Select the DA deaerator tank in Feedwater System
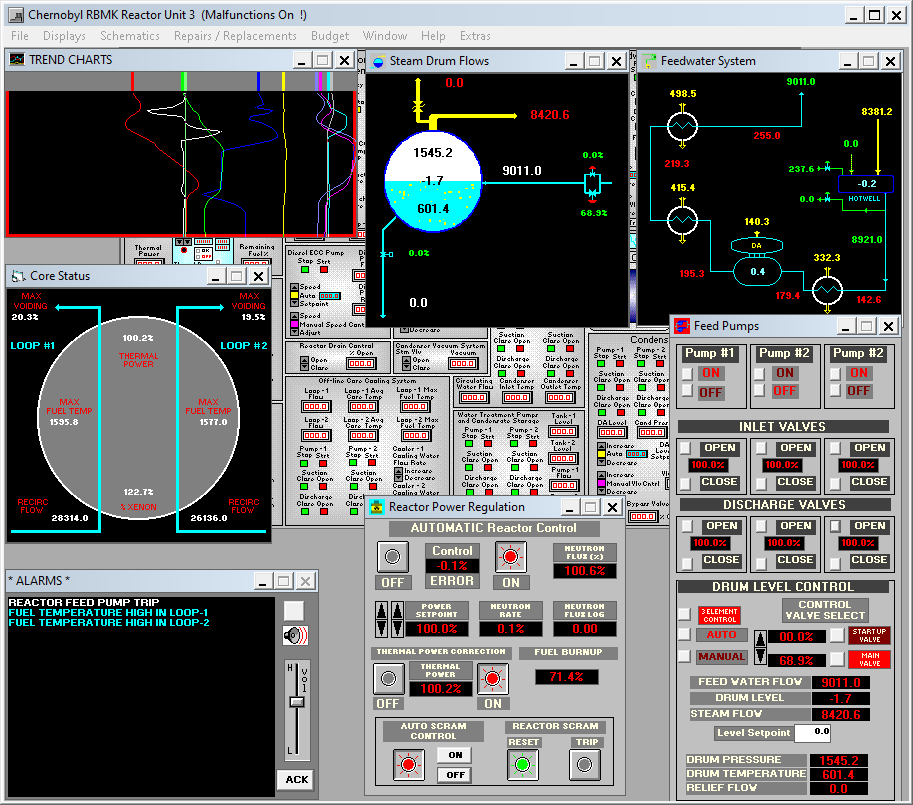The width and height of the screenshot is (913, 805). (x=757, y=262)
